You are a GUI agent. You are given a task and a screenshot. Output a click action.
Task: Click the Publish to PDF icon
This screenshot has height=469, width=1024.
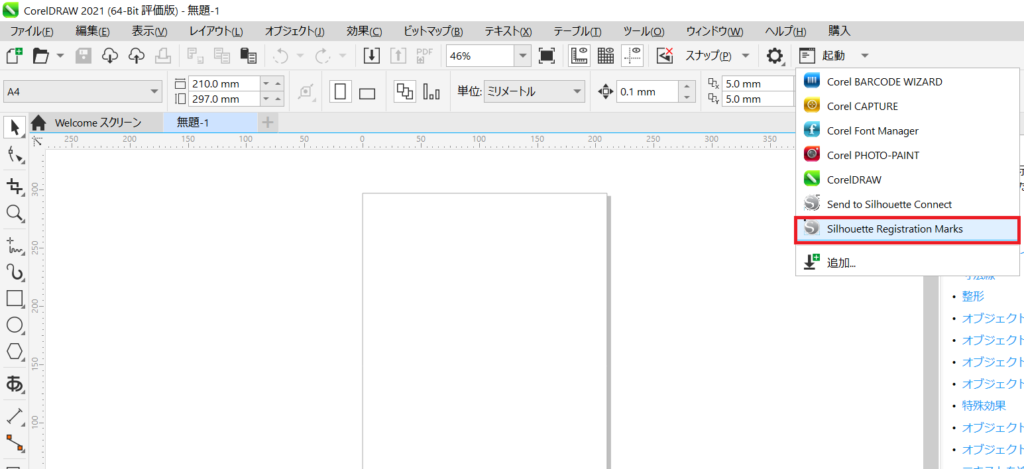424,56
